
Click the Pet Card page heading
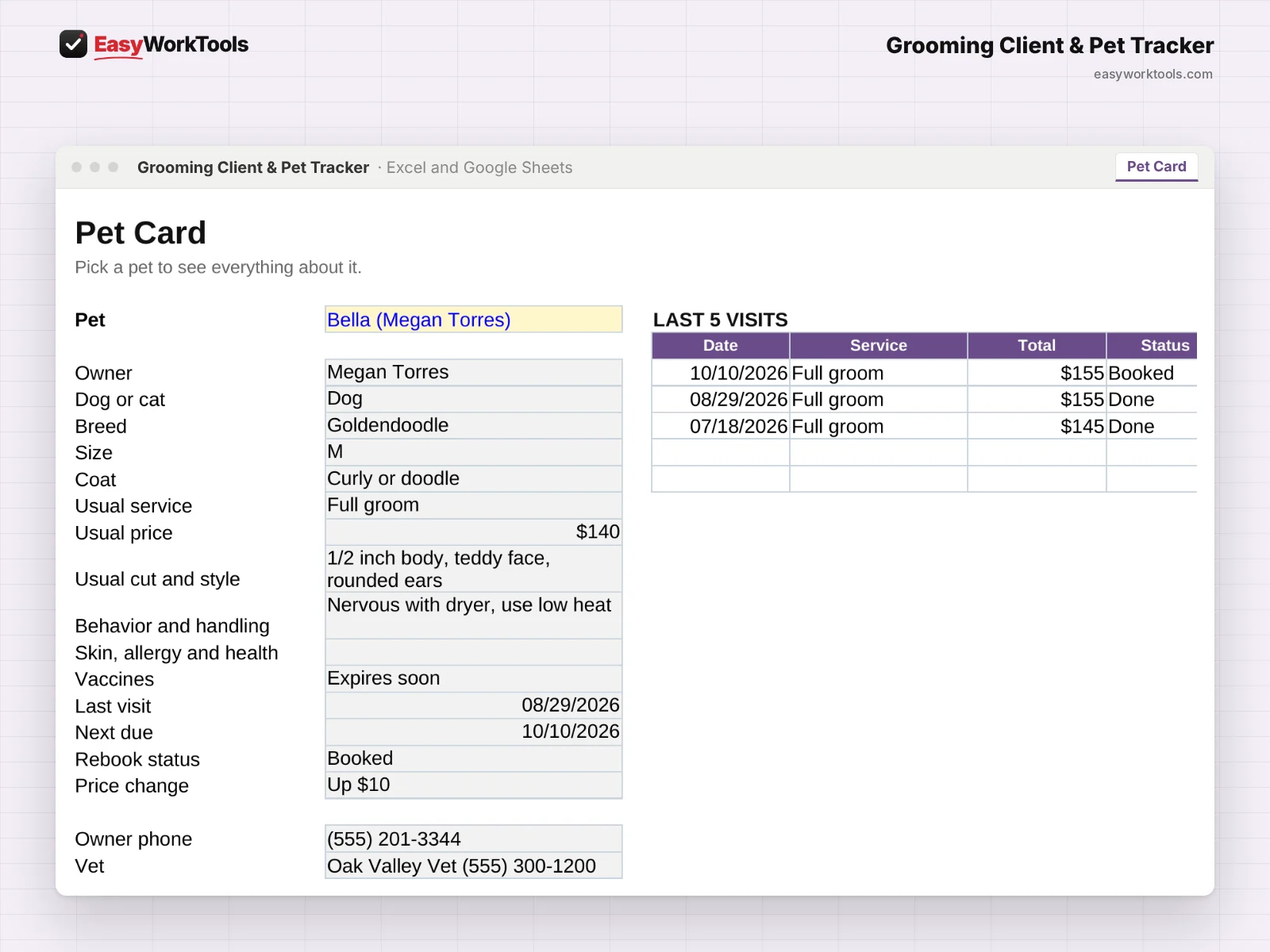coord(140,233)
